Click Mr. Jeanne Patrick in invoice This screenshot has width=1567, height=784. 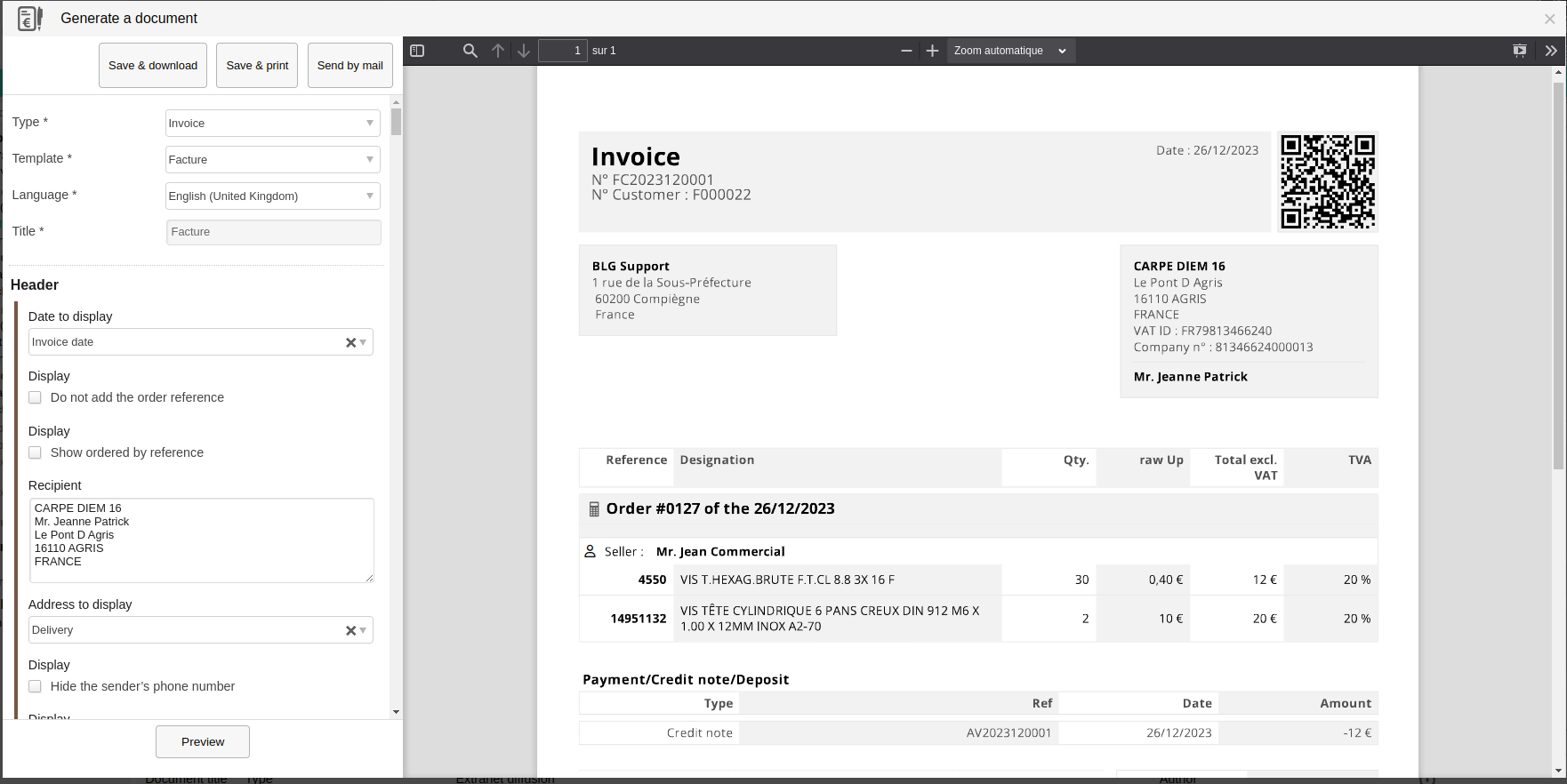point(1191,377)
